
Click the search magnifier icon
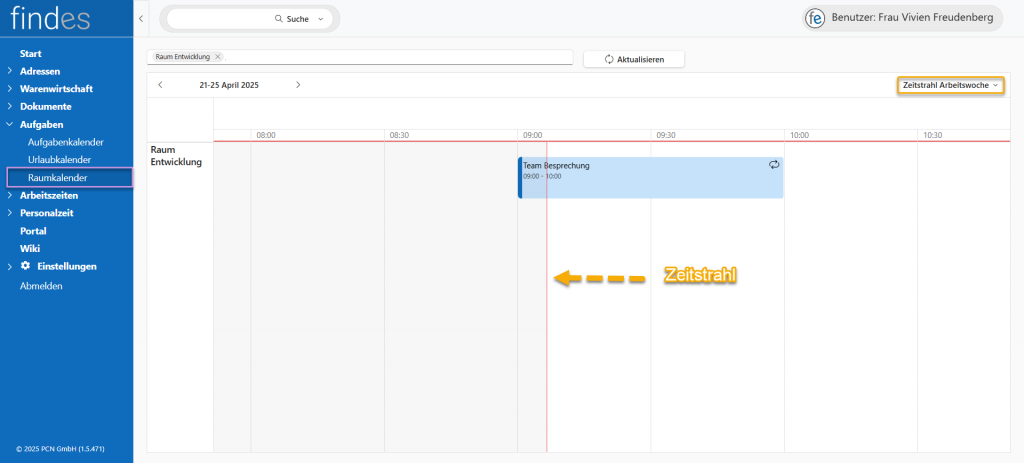pyautogui.click(x=278, y=19)
